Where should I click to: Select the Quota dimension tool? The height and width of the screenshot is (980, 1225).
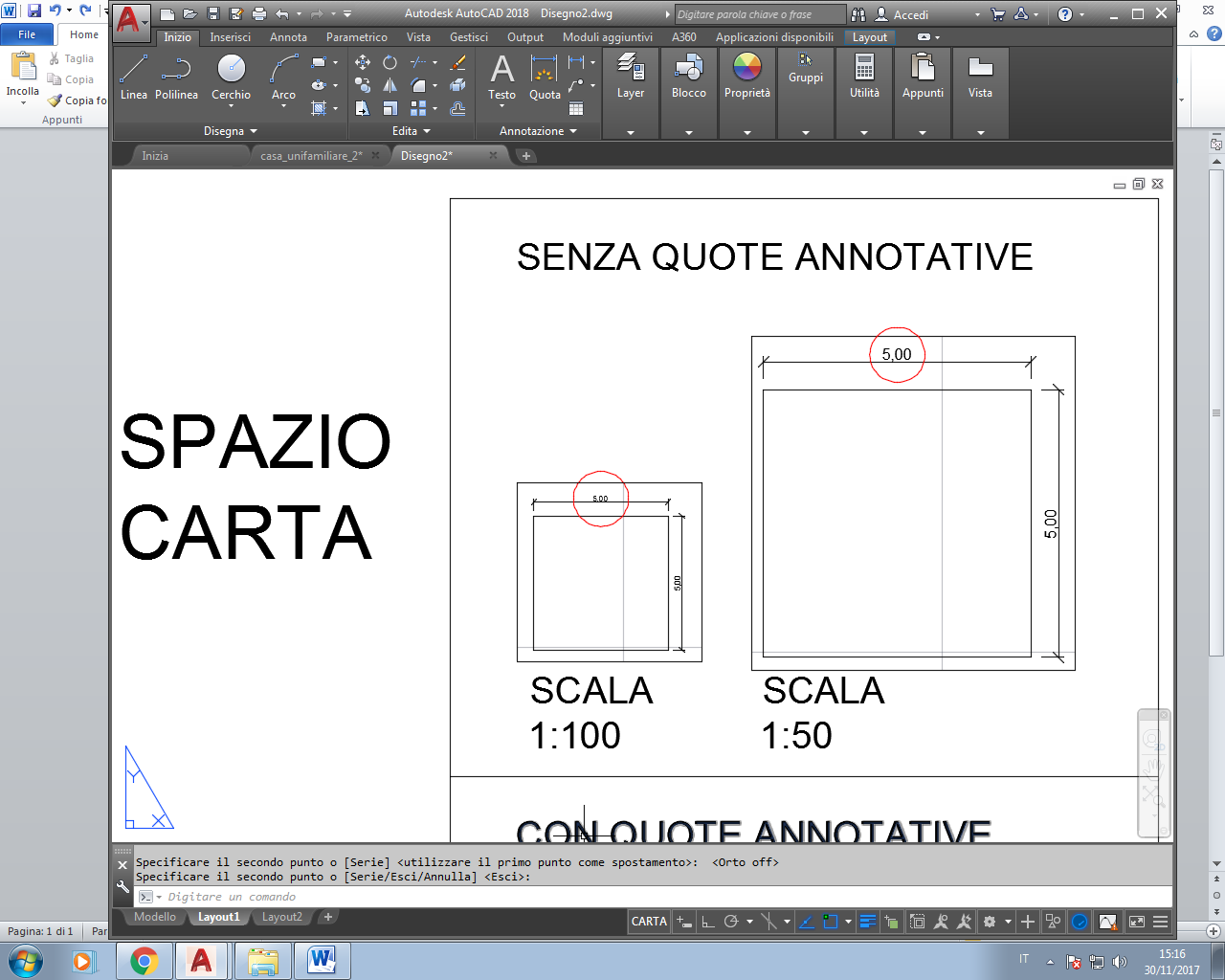pyautogui.click(x=545, y=77)
